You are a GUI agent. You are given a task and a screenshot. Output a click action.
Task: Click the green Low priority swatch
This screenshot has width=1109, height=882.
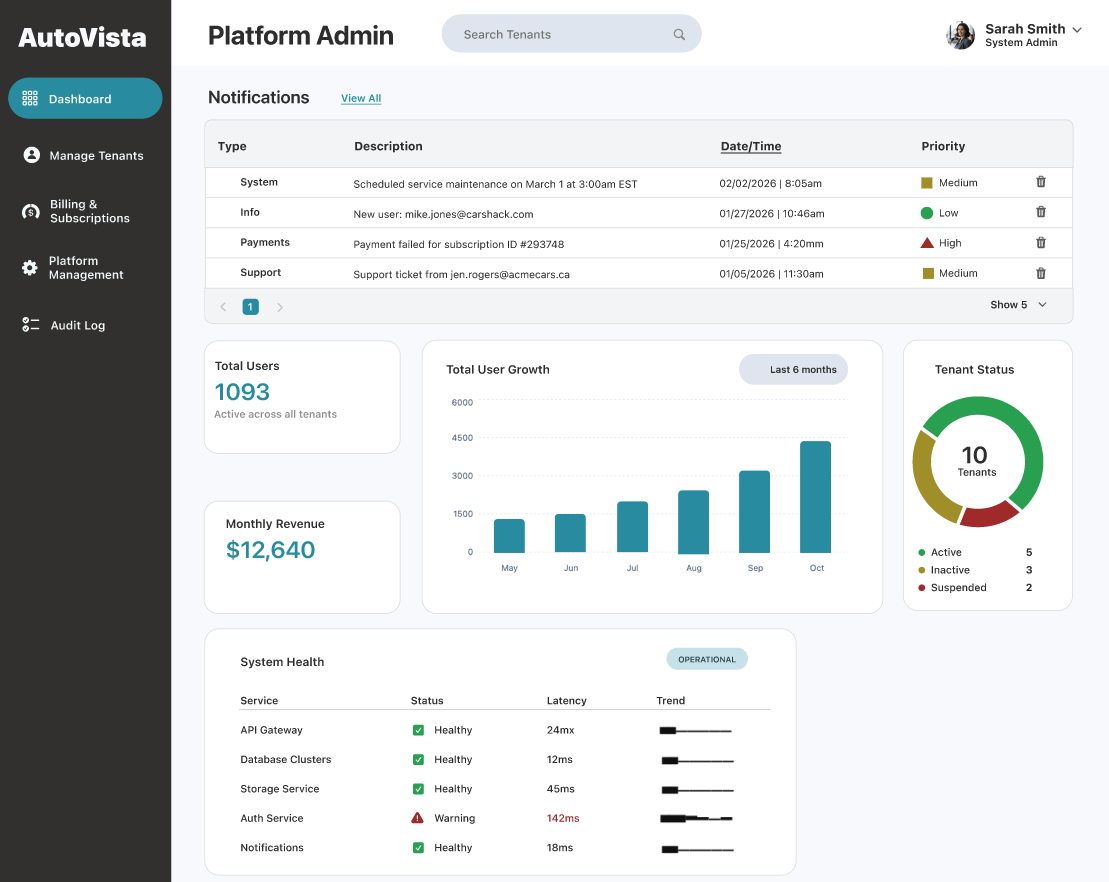[927, 213]
